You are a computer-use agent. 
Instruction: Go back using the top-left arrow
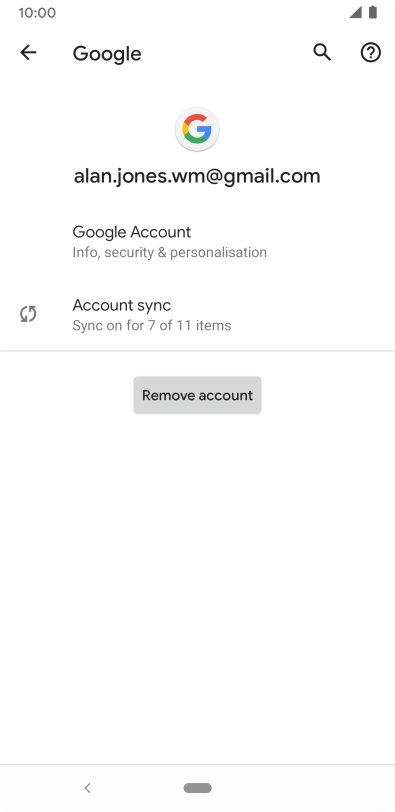tap(28, 52)
